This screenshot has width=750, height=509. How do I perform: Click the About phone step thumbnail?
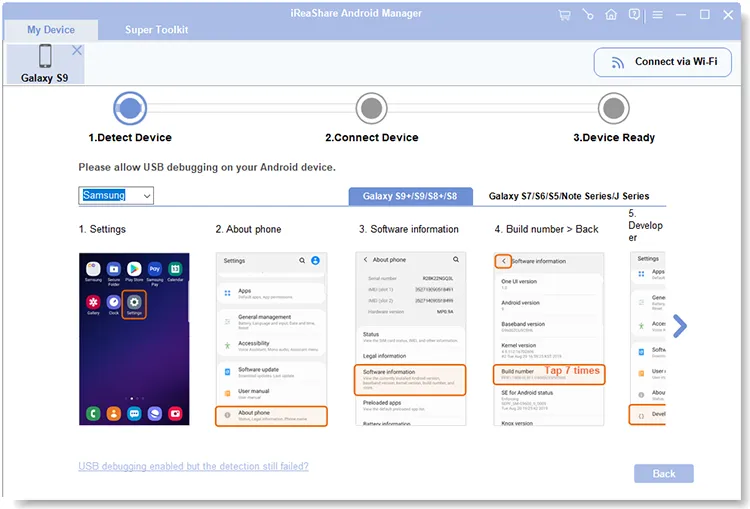click(271, 339)
